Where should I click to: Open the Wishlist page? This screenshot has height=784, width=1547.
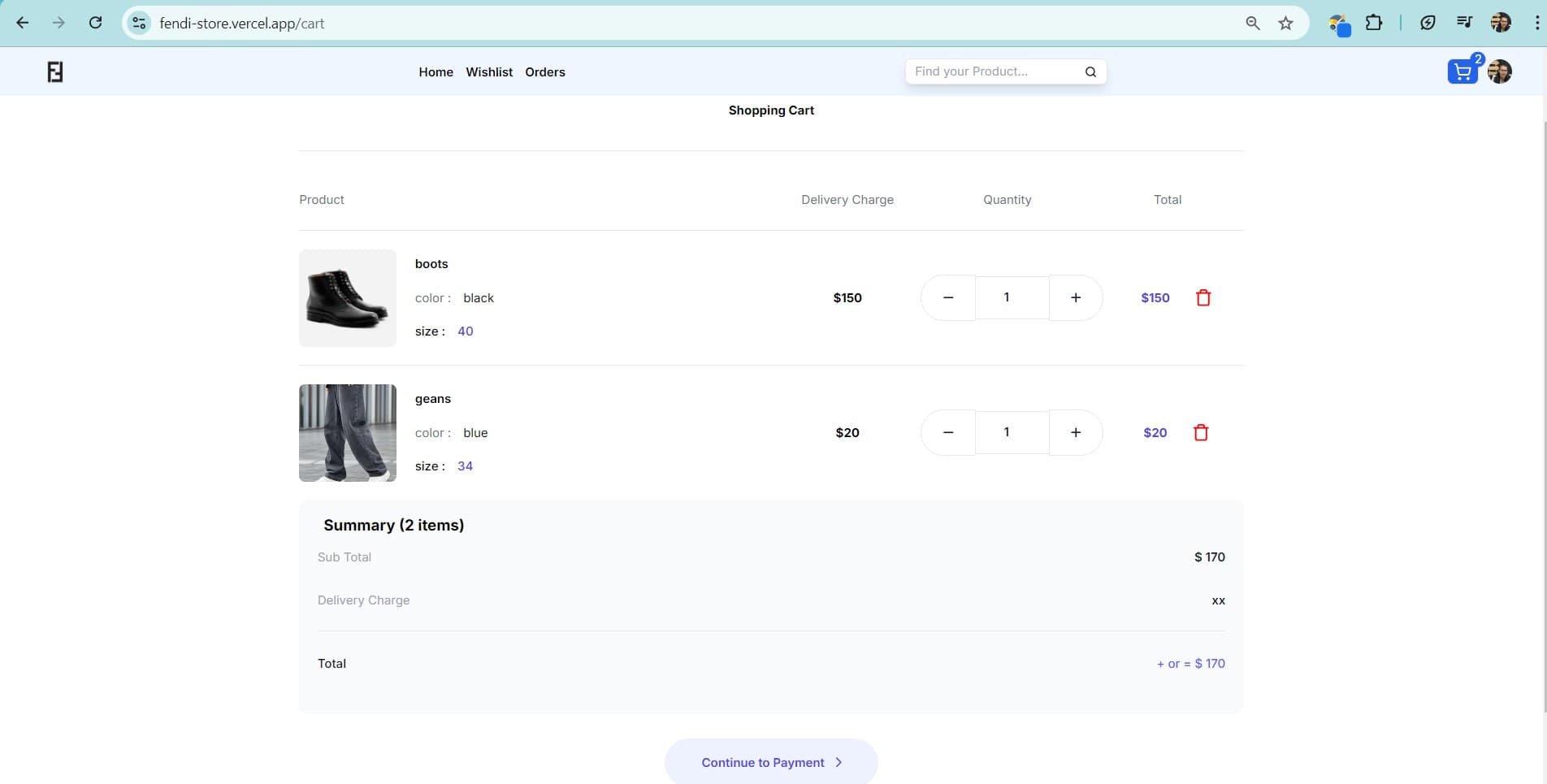pos(489,72)
